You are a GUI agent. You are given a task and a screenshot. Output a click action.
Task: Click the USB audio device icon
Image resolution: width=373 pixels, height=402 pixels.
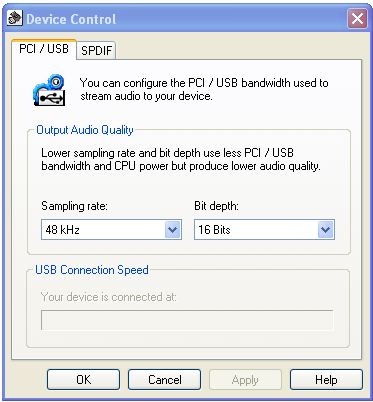coord(49,90)
